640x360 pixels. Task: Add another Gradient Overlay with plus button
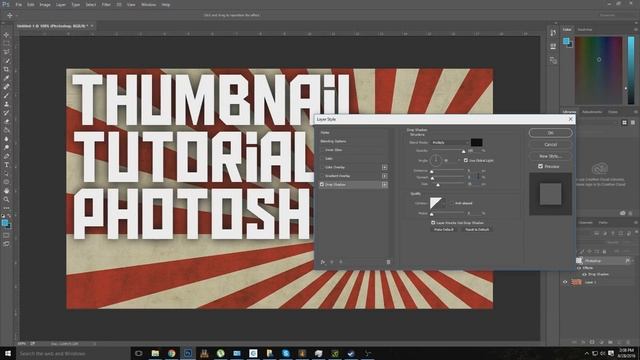point(384,176)
